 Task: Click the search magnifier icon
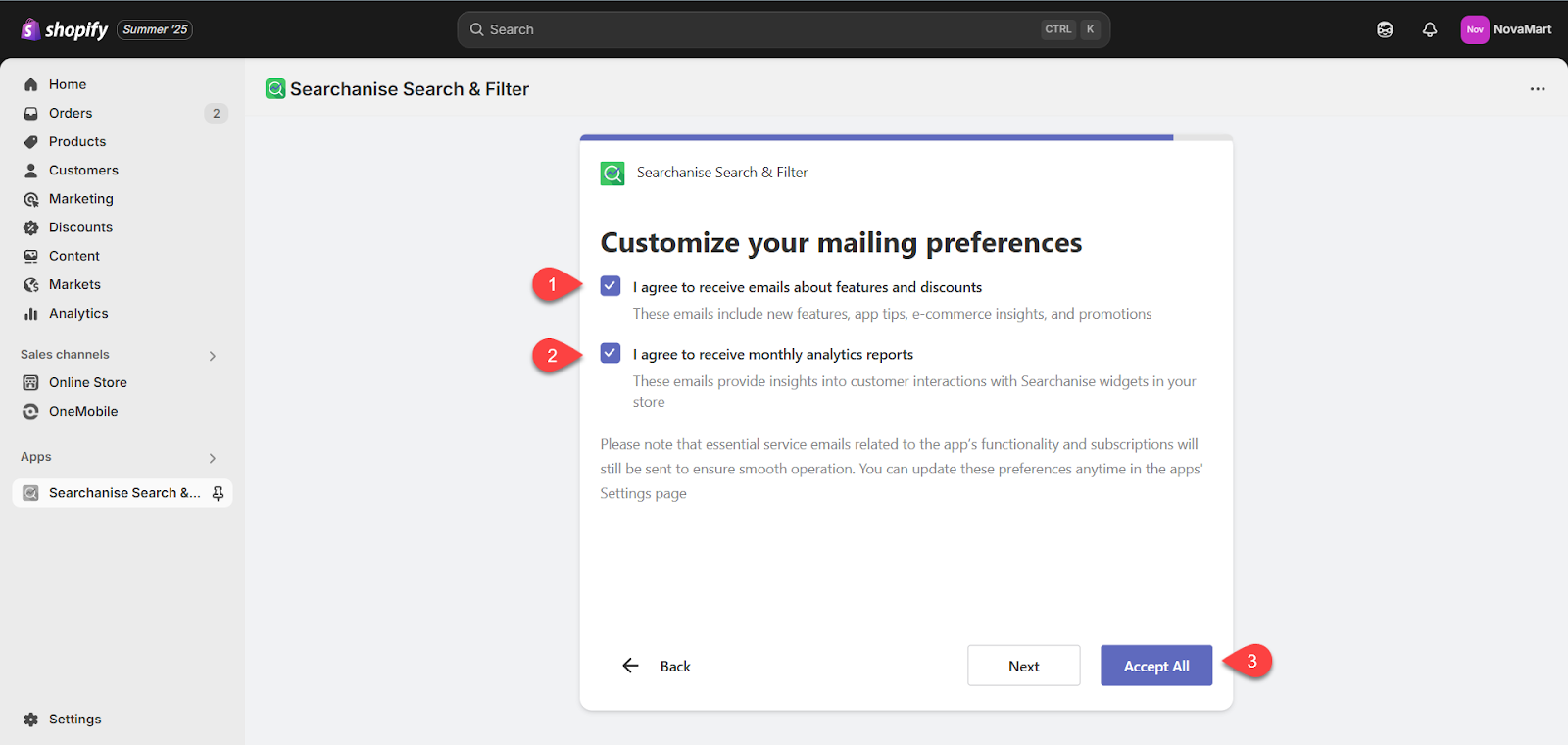pos(477,29)
